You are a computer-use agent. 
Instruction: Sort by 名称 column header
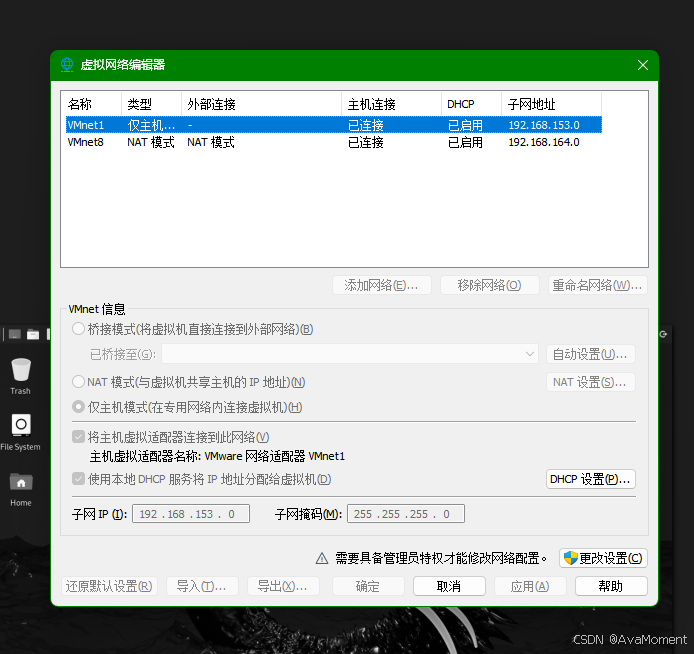[x=91, y=104]
